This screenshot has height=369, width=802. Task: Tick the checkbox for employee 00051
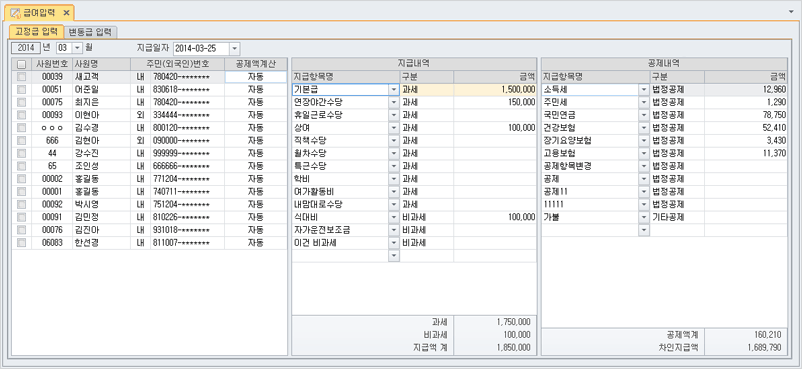pos(21,89)
